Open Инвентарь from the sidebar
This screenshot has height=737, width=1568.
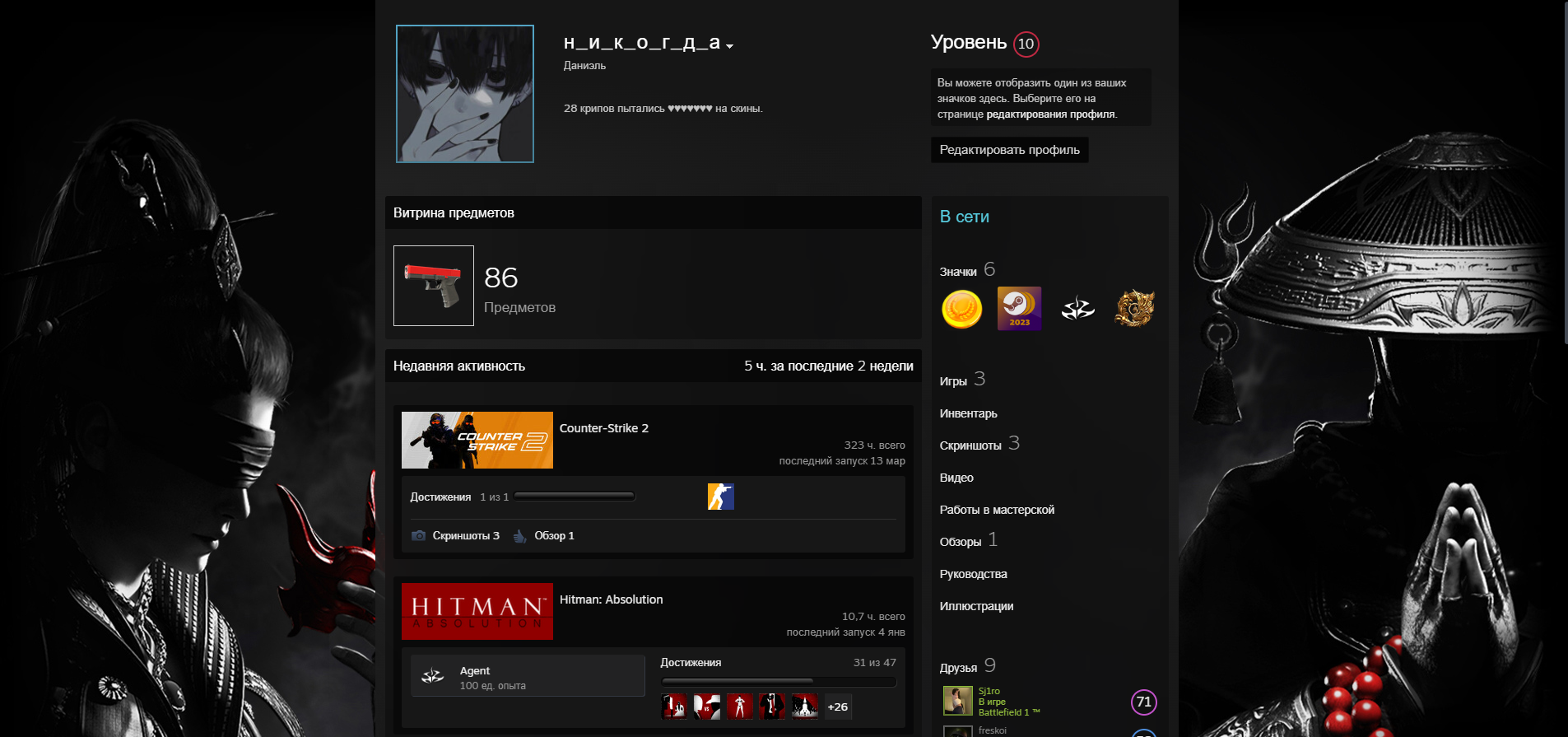(x=968, y=413)
